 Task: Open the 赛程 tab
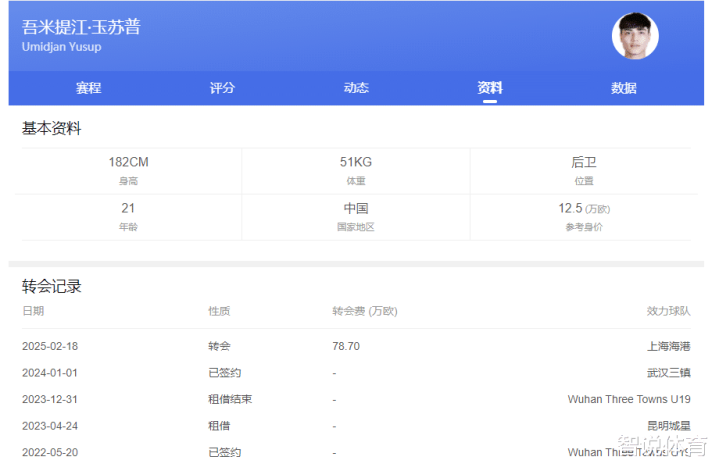tap(88, 88)
